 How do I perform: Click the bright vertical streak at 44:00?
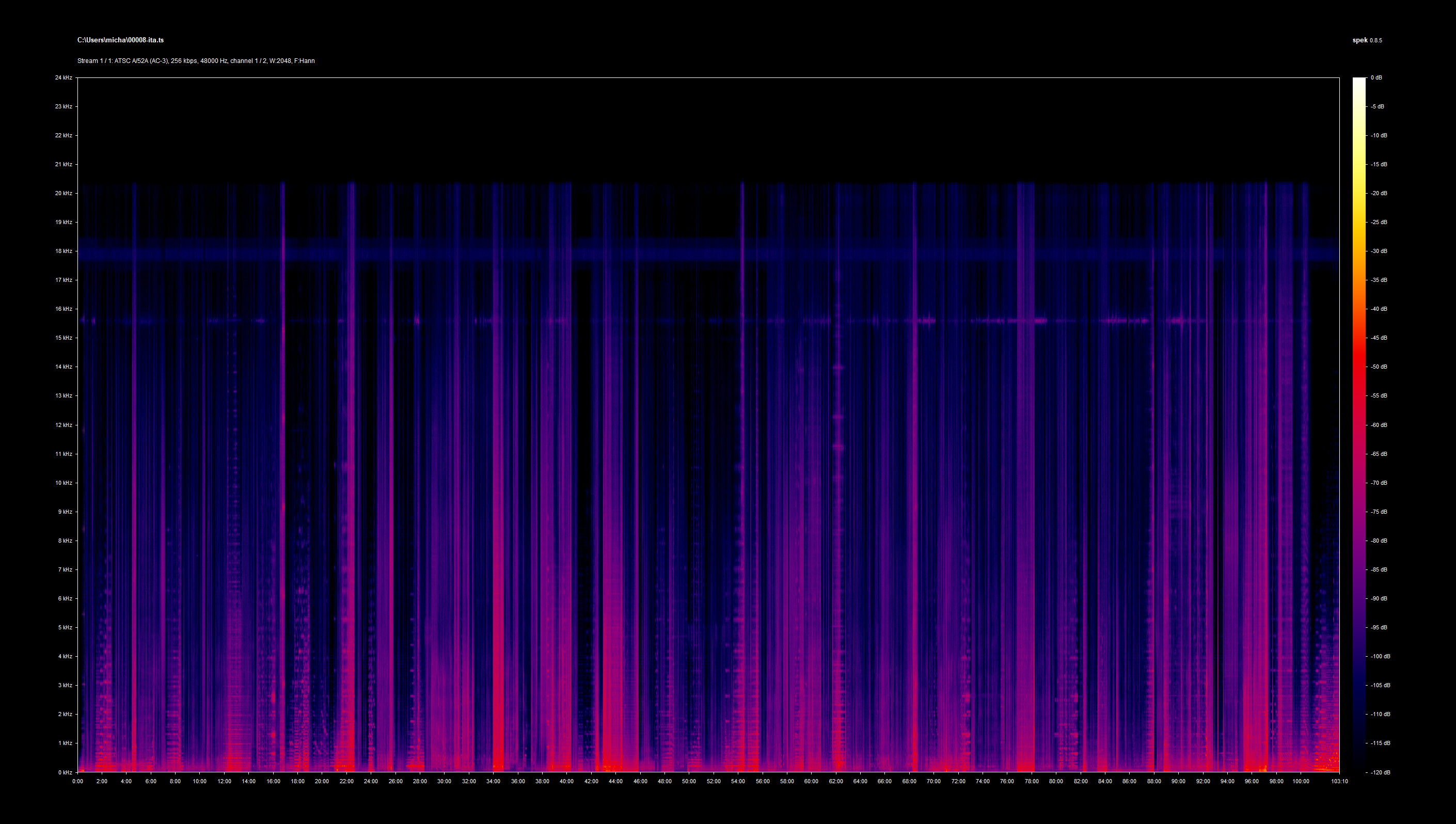[x=614, y=566]
